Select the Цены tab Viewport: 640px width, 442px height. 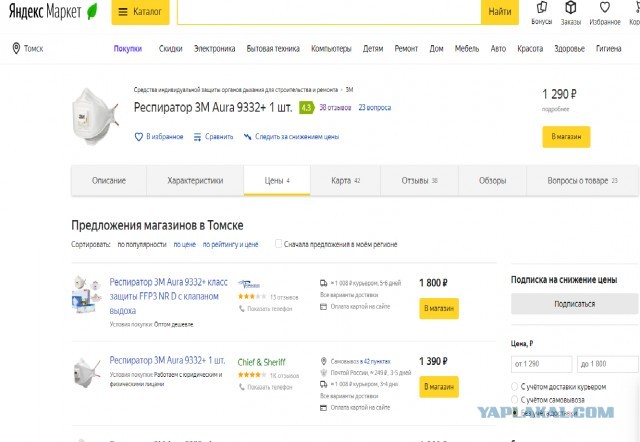tap(277, 180)
